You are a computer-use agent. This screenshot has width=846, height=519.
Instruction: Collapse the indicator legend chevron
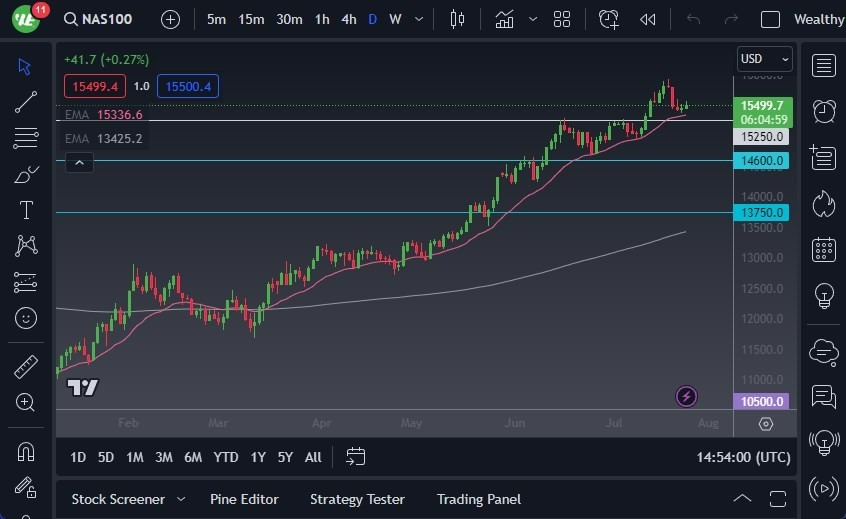click(79, 163)
